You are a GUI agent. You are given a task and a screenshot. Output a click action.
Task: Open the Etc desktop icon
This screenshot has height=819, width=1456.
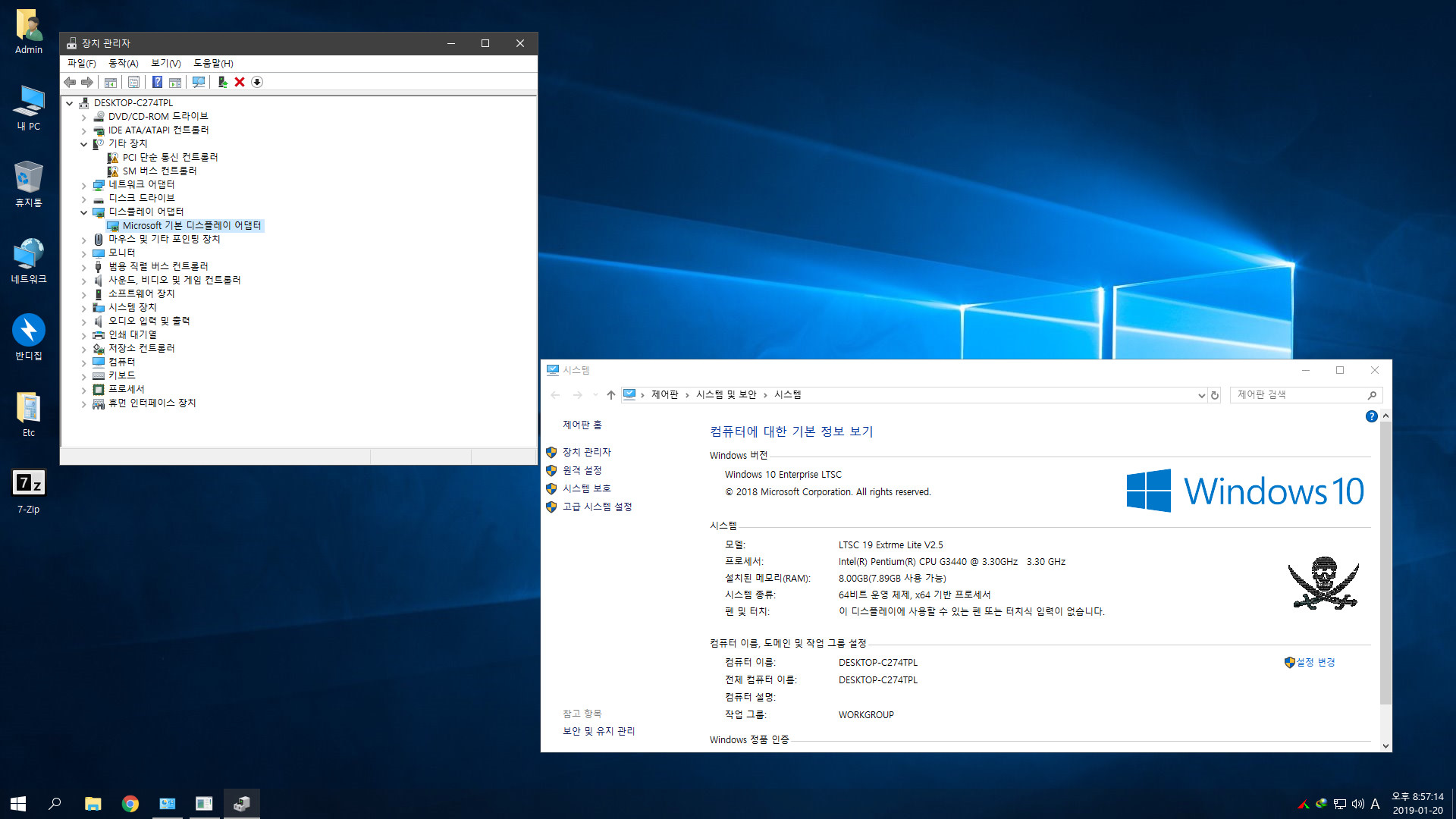[29, 414]
